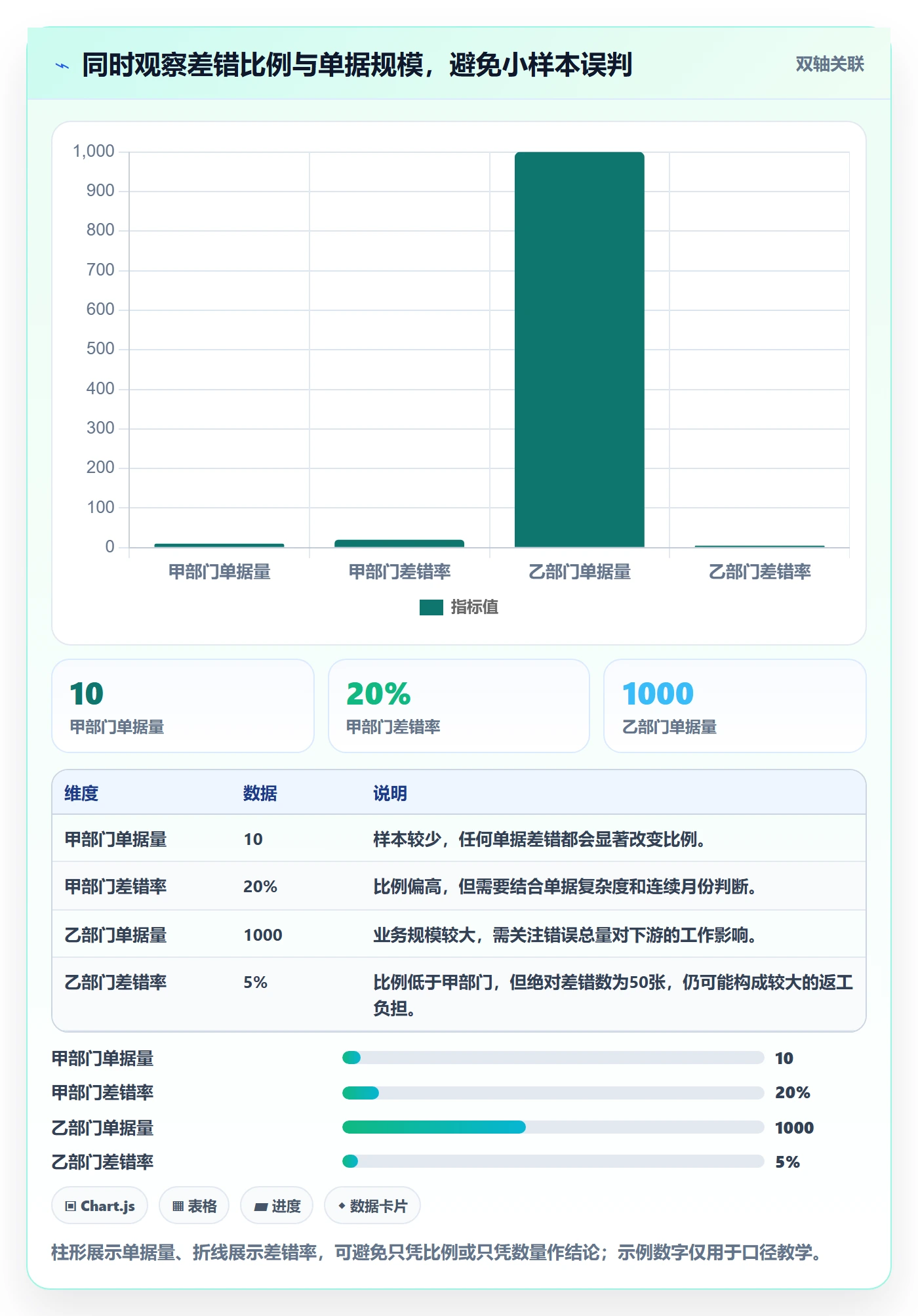Click the 1000 value in table
Viewport: 918px width, 1316px height.
pyautogui.click(x=263, y=935)
